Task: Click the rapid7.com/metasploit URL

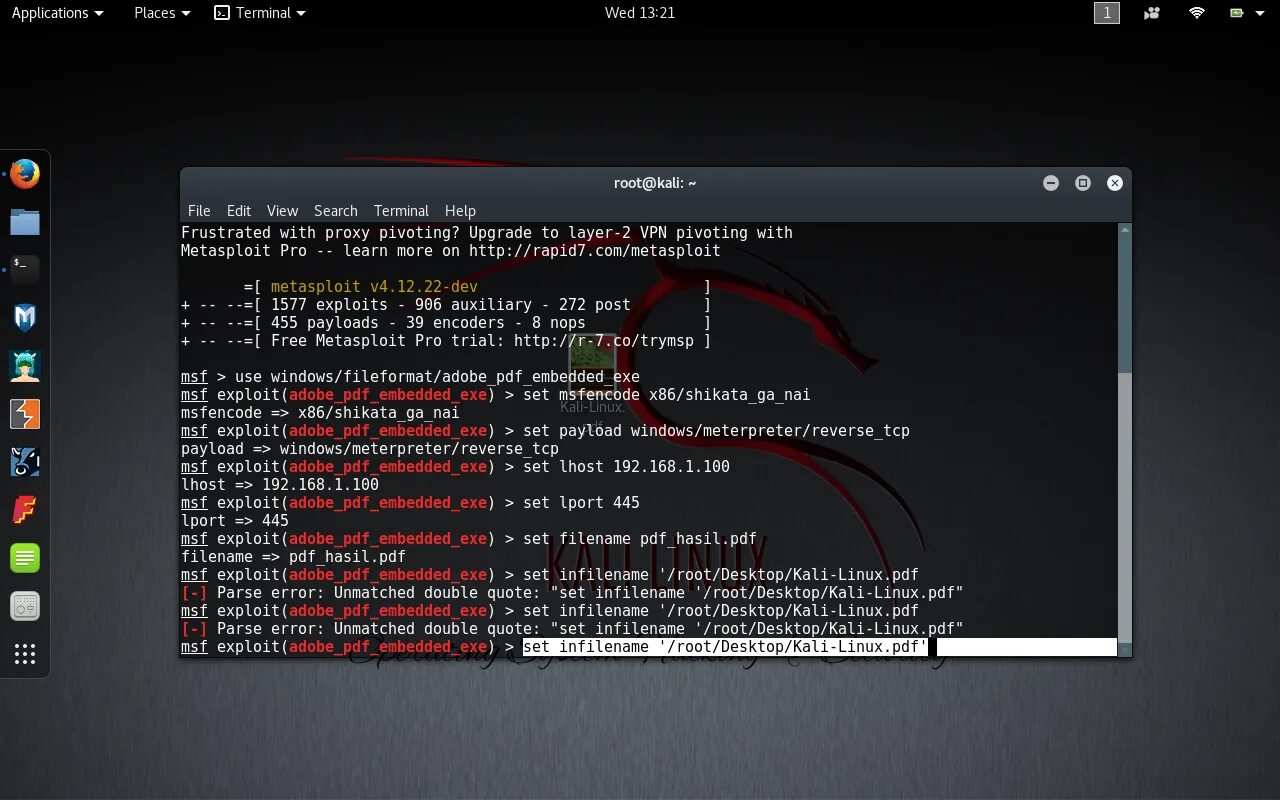Action: click(594, 251)
